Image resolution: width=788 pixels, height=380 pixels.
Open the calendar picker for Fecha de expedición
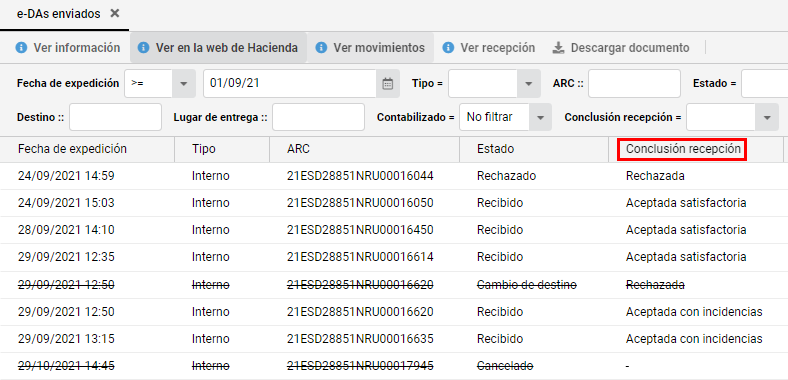[x=387, y=83]
